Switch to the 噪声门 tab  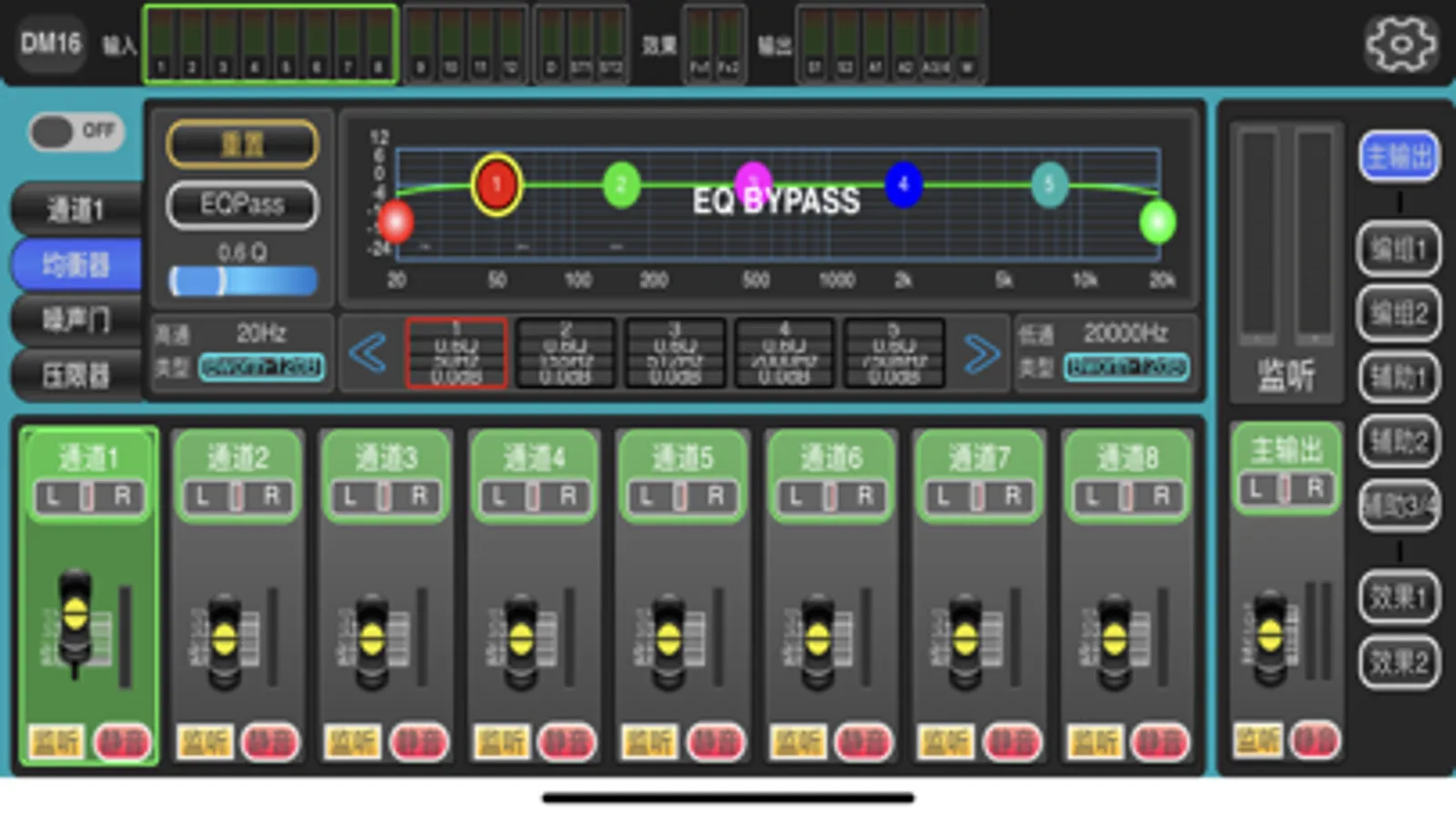tap(76, 320)
